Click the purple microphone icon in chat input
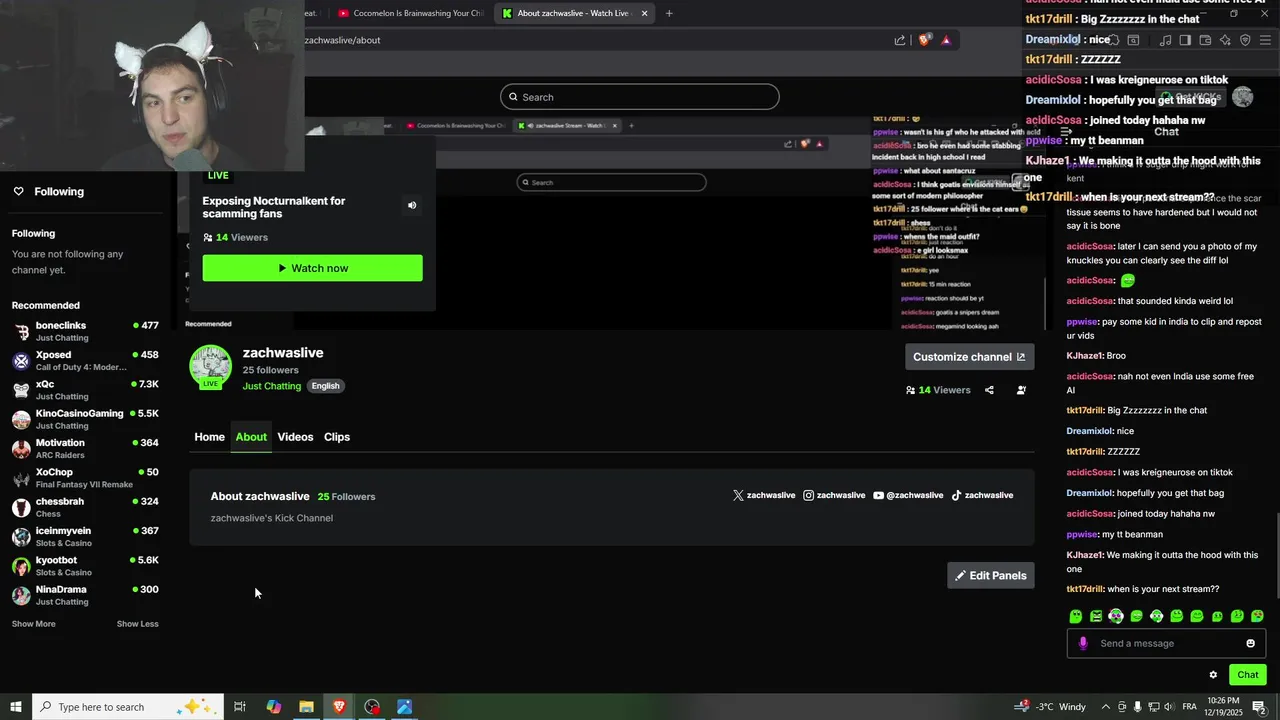The image size is (1280, 720). point(1083,643)
